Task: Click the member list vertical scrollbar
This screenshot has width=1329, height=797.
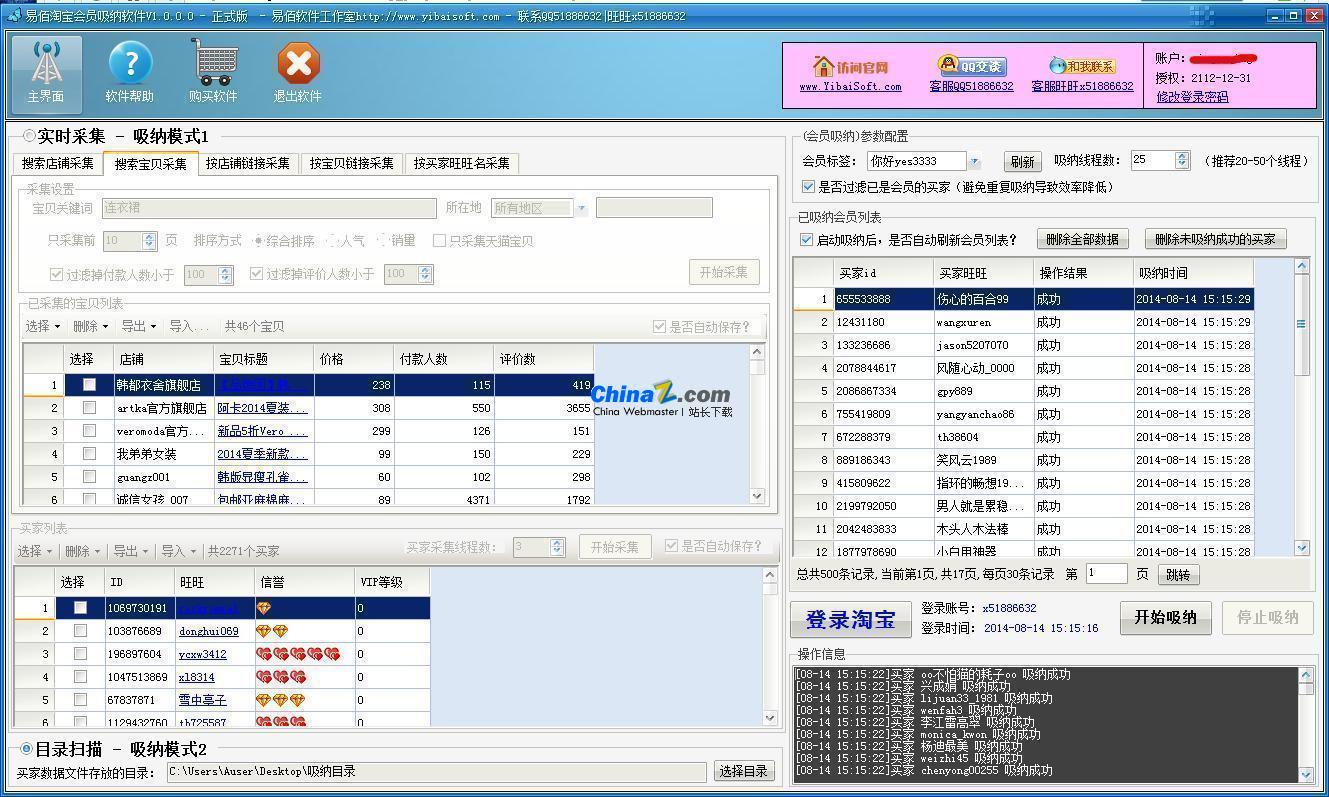Action: coord(1301,407)
